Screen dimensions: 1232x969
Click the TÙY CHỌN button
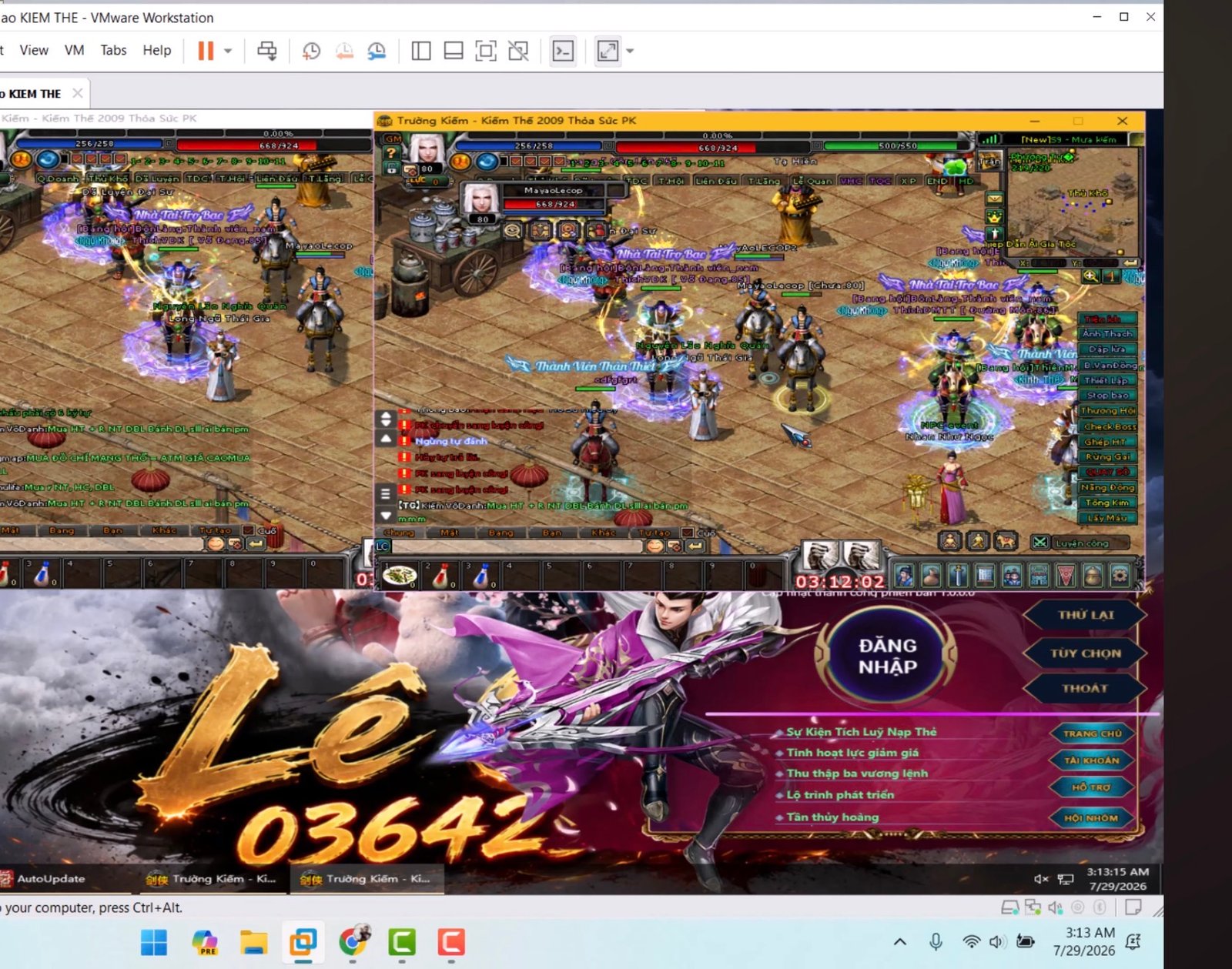click(x=1086, y=653)
